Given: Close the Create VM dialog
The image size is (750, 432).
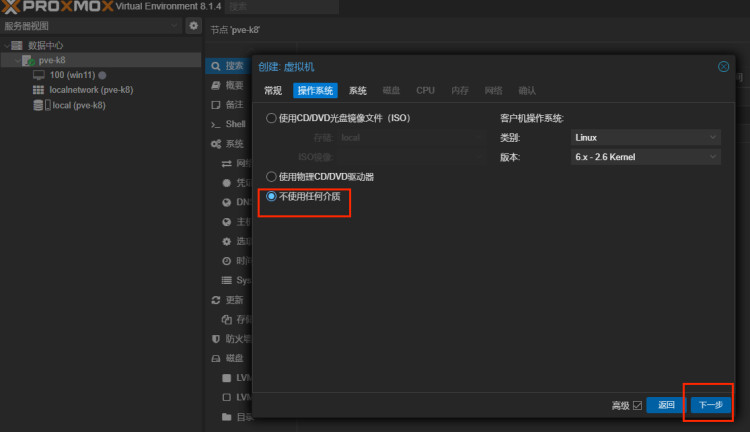Looking at the screenshot, I should click(723, 67).
